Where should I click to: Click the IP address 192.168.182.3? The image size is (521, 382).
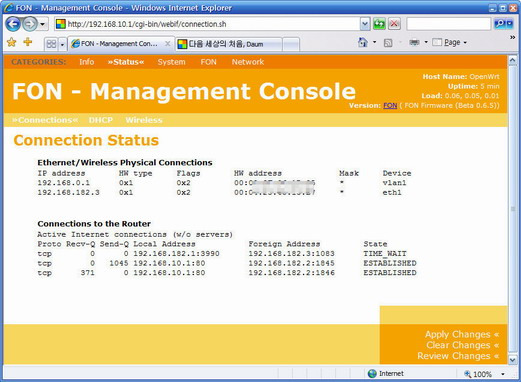click(68, 192)
